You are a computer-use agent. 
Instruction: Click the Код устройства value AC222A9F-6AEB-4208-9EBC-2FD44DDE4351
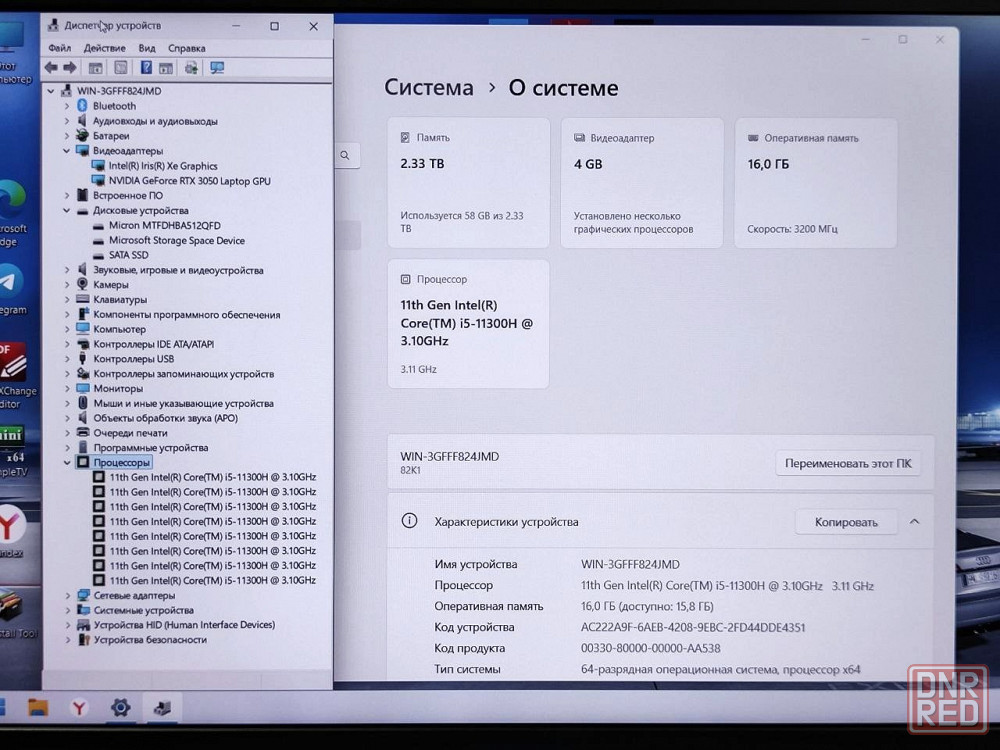[693, 627]
